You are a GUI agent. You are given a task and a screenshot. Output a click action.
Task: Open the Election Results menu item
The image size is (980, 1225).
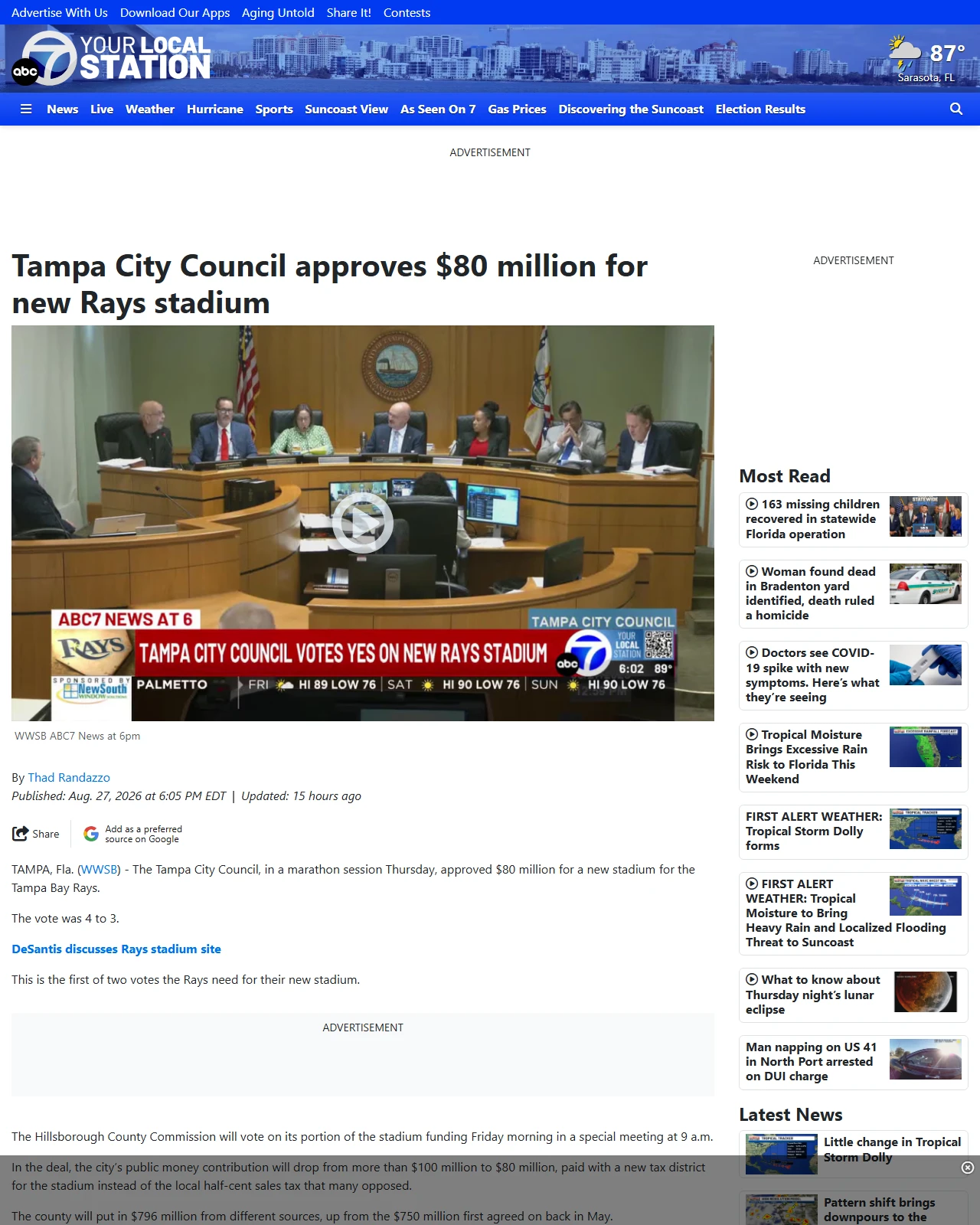pos(760,109)
